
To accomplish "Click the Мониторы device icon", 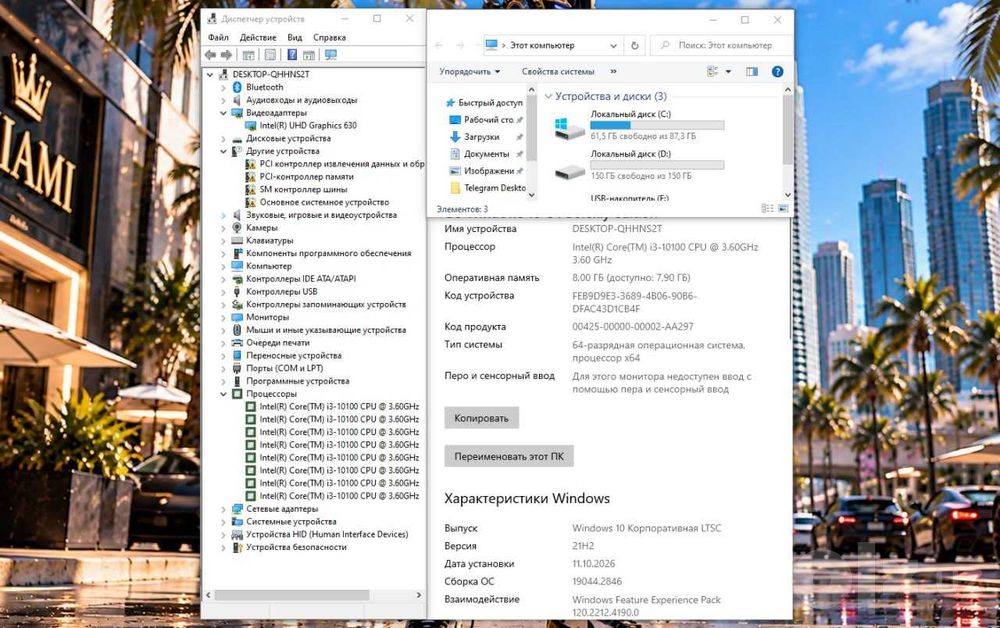I will pyautogui.click(x=237, y=317).
